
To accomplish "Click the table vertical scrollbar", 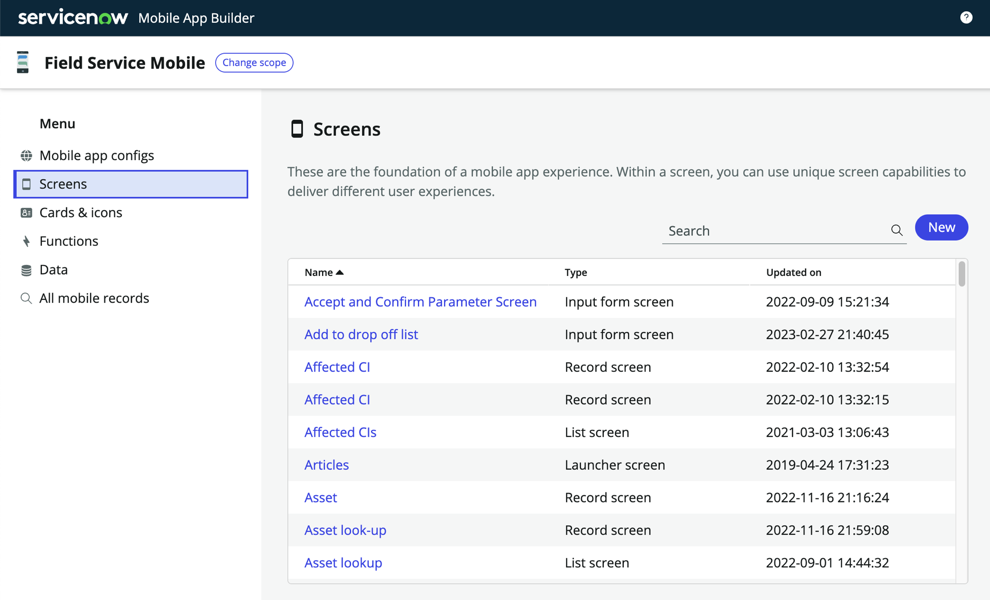I will tap(962, 274).
